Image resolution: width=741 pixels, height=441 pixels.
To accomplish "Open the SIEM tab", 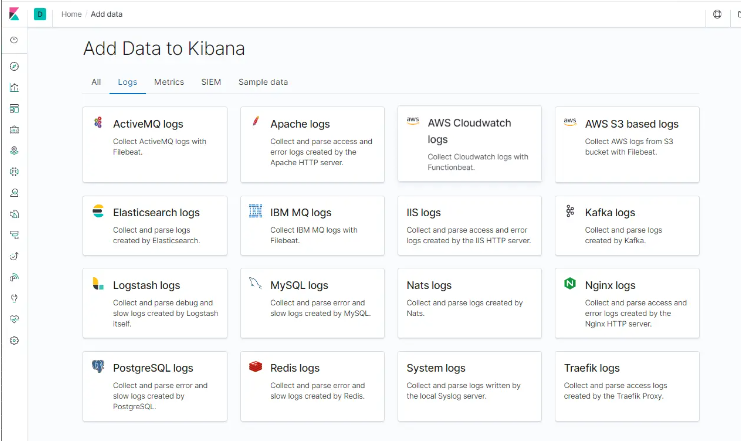I will pos(211,82).
